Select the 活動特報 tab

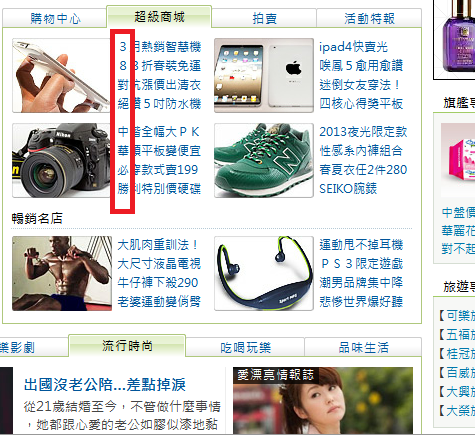[x=369, y=18]
